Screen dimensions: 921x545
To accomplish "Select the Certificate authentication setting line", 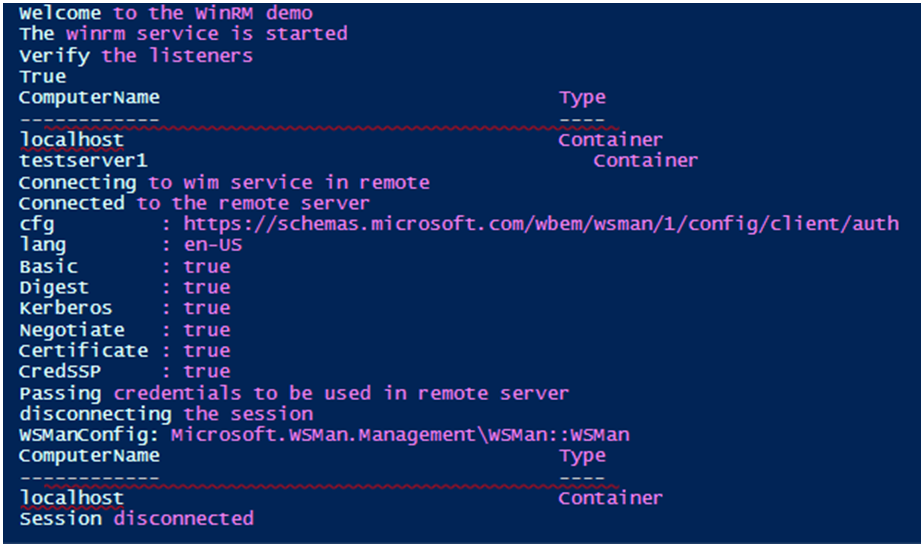I will [124, 351].
